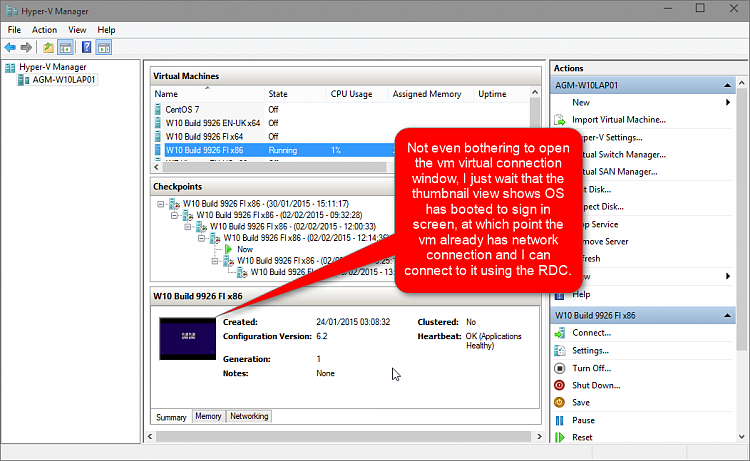The width and height of the screenshot is (750, 461).
Task: Click the Pause icon
Action: [x=560, y=420]
